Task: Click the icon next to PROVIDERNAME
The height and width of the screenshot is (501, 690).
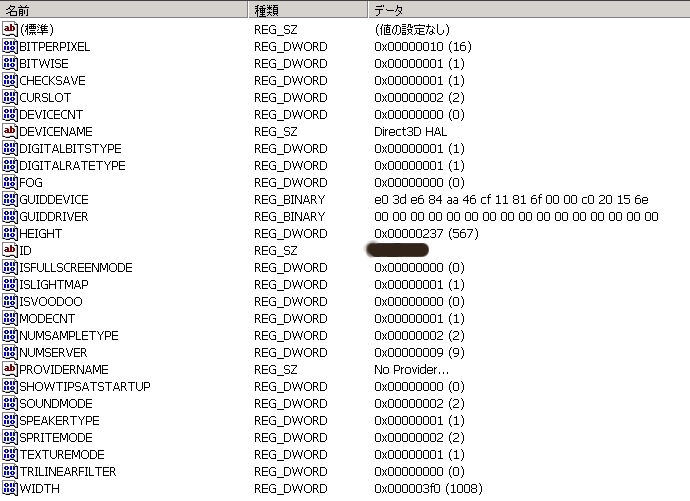Action: pos(10,370)
